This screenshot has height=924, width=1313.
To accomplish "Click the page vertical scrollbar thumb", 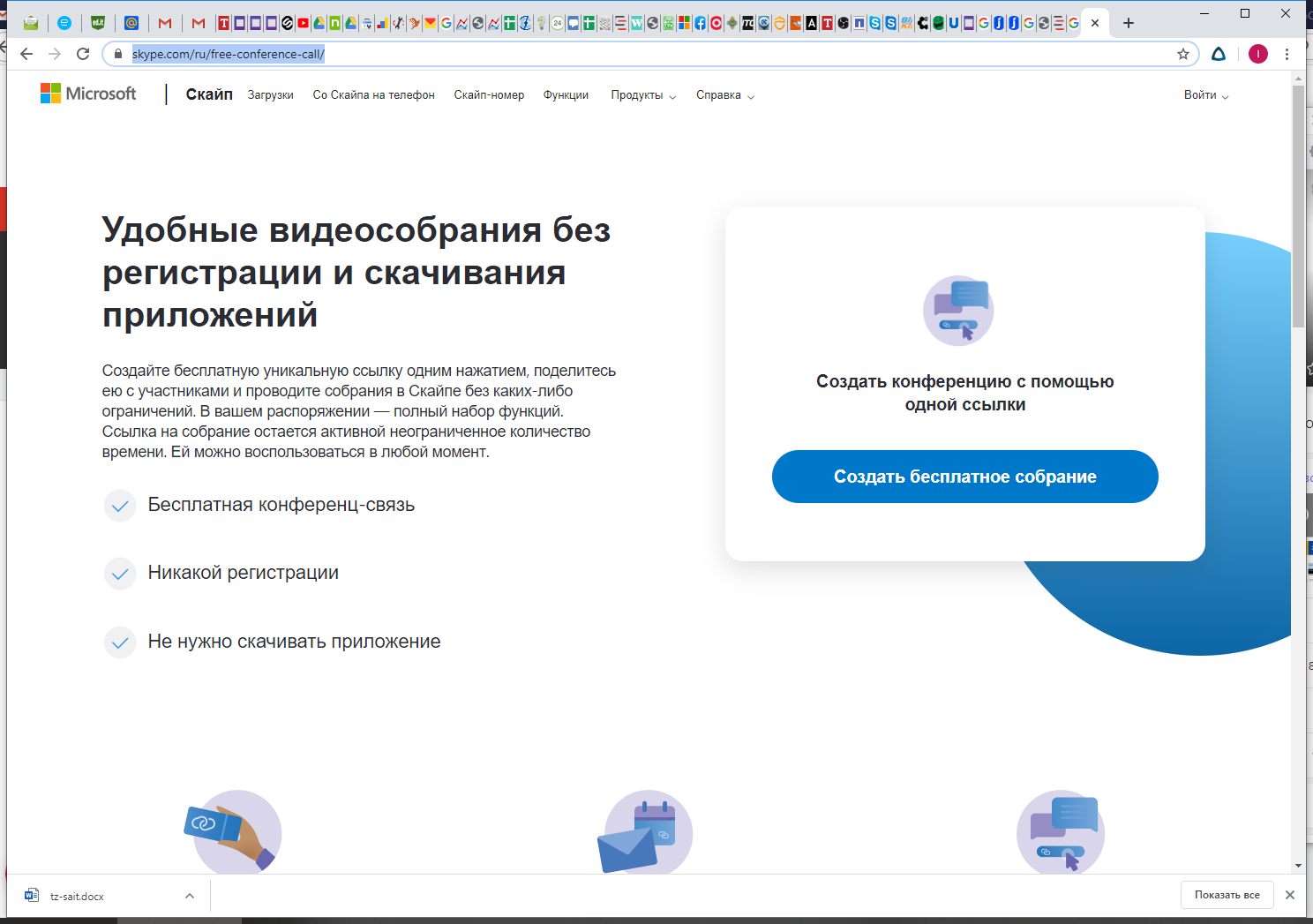I will 1298,207.
